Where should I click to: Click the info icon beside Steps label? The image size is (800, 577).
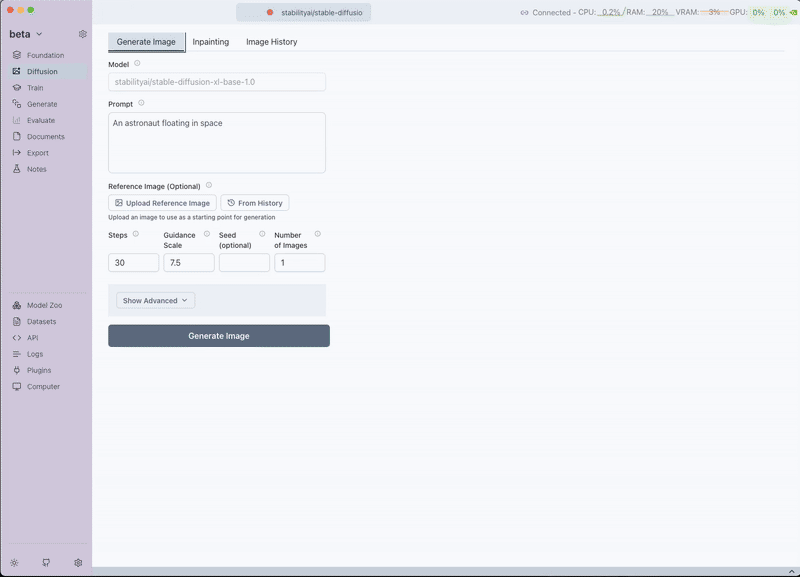[x=136, y=234]
